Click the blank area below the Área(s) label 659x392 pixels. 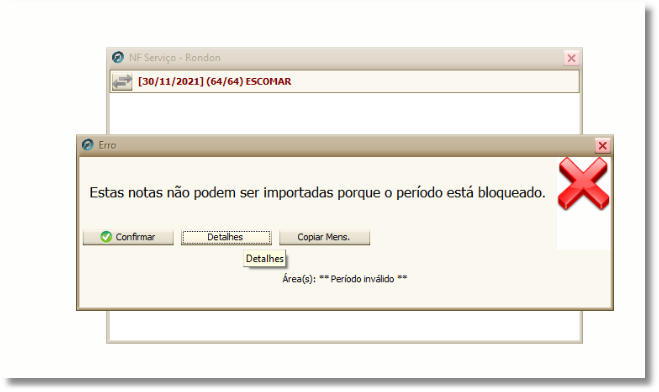pyautogui.click(x=345, y=296)
